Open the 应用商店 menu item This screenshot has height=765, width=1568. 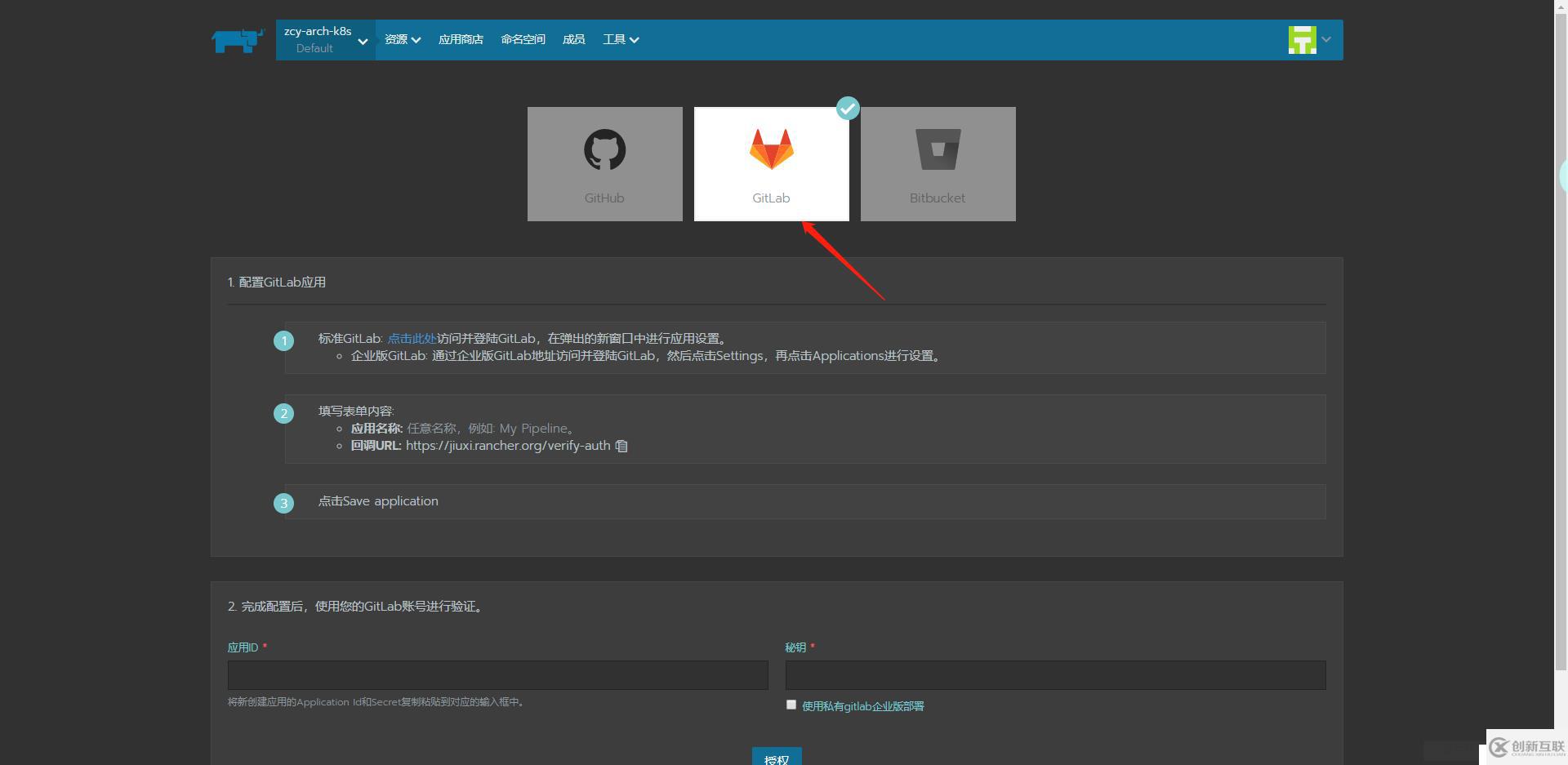tap(460, 38)
